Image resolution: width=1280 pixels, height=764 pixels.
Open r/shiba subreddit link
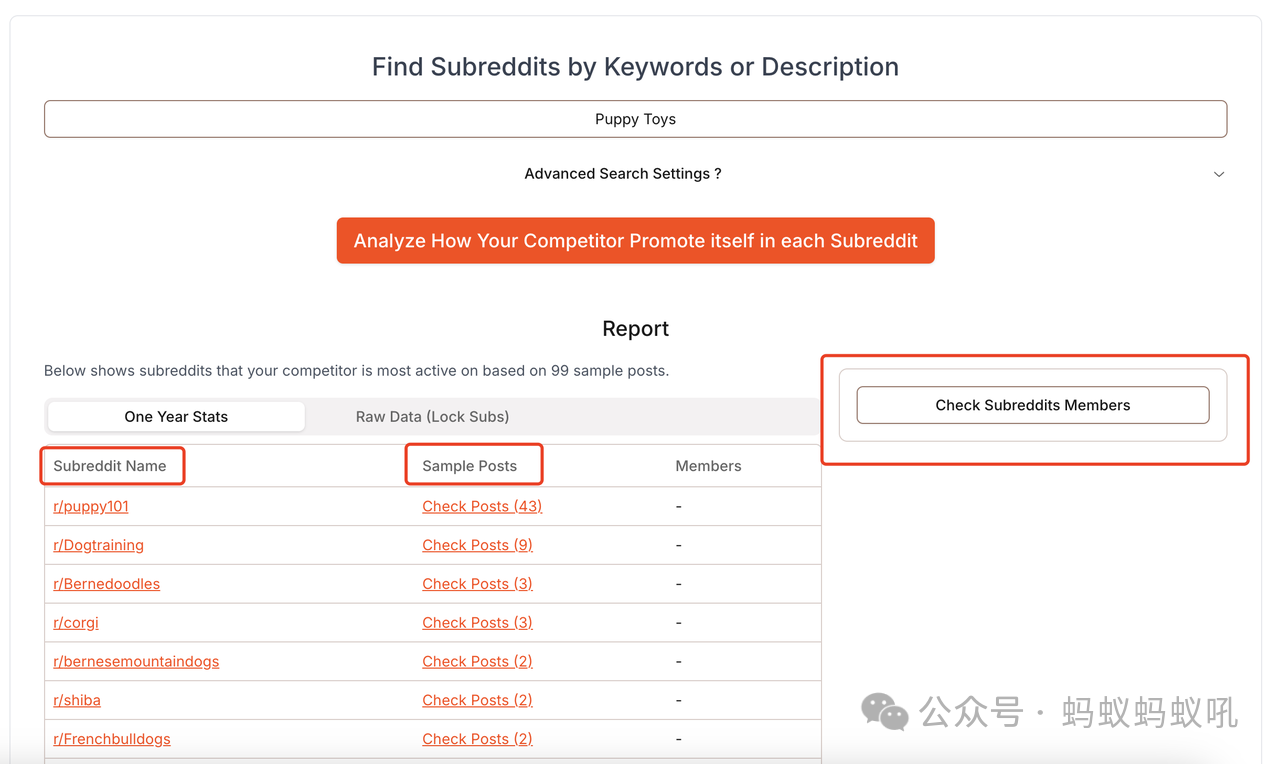(x=77, y=700)
